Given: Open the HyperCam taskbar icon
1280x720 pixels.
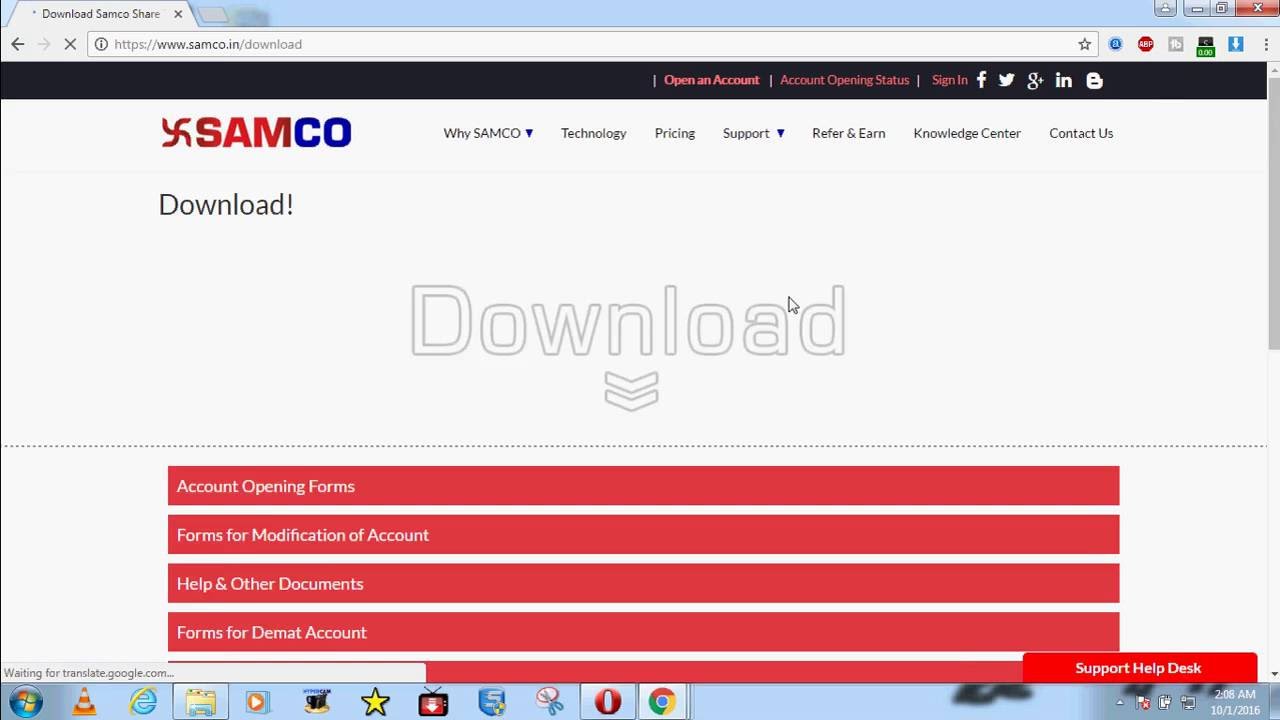Looking at the screenshot, I should tap(317, 702).
